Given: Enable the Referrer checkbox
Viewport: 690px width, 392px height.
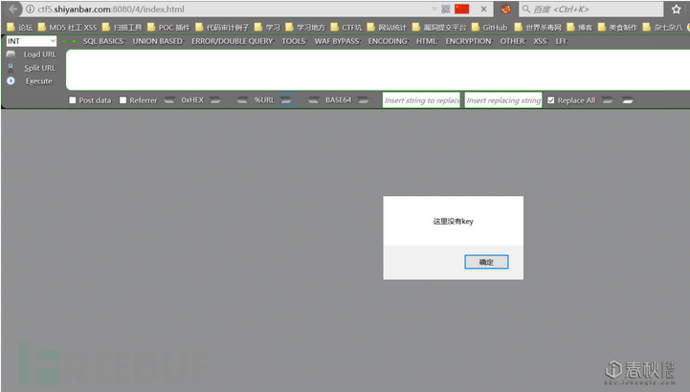Looking at the screenshot, I should 123,100.
